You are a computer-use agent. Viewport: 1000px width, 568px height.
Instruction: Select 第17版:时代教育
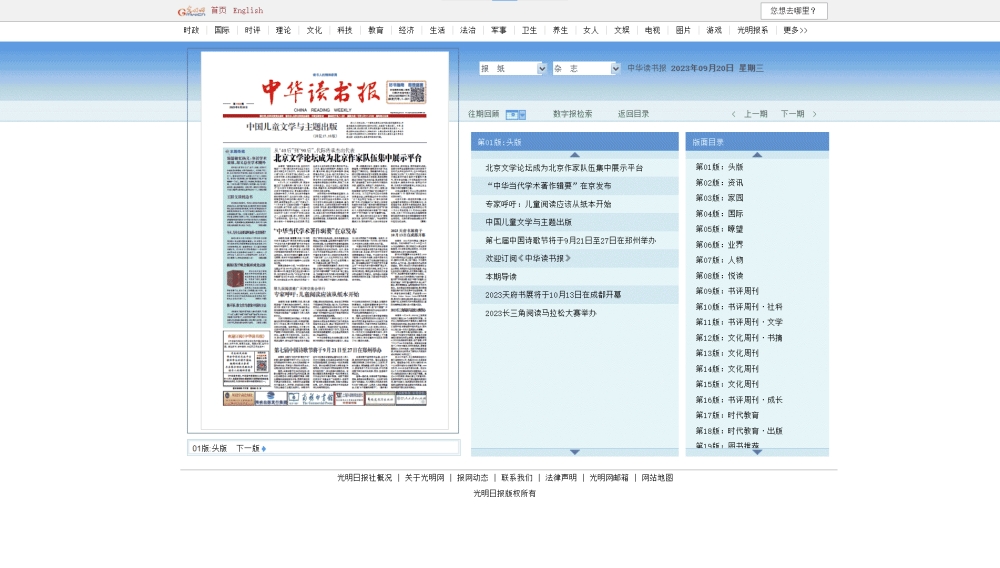(727, 416)
